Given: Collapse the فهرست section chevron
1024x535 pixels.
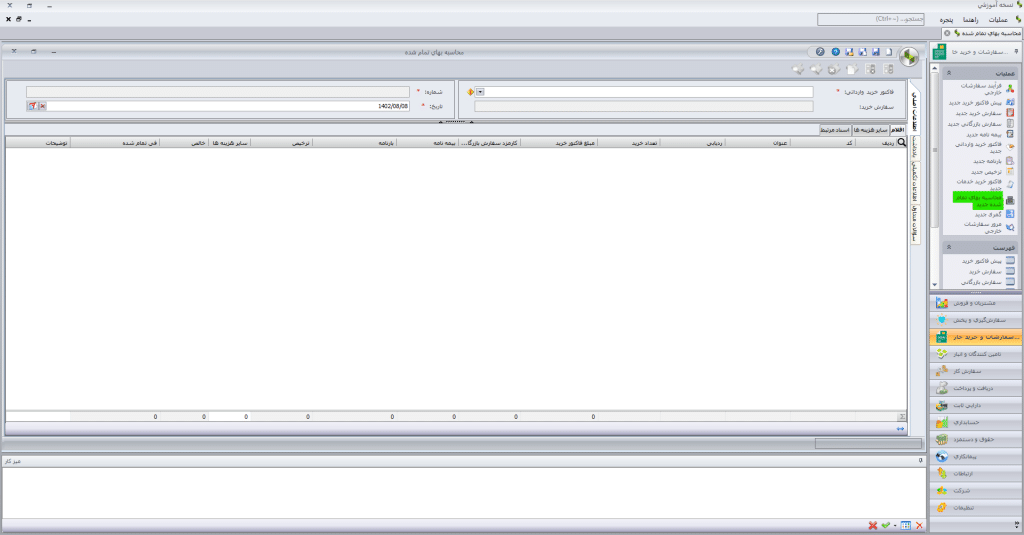Looking at the screenshot, I should (949, 248).
